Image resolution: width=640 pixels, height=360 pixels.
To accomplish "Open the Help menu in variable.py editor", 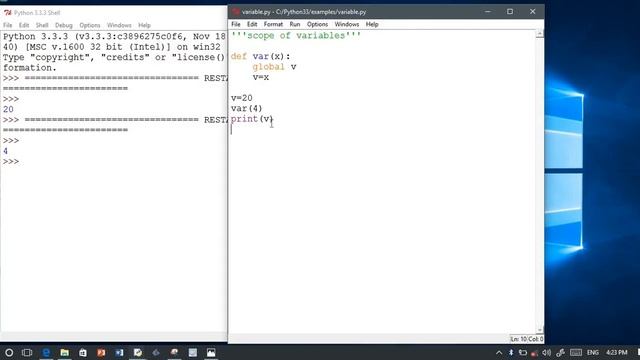I will [x=372, y=24].
